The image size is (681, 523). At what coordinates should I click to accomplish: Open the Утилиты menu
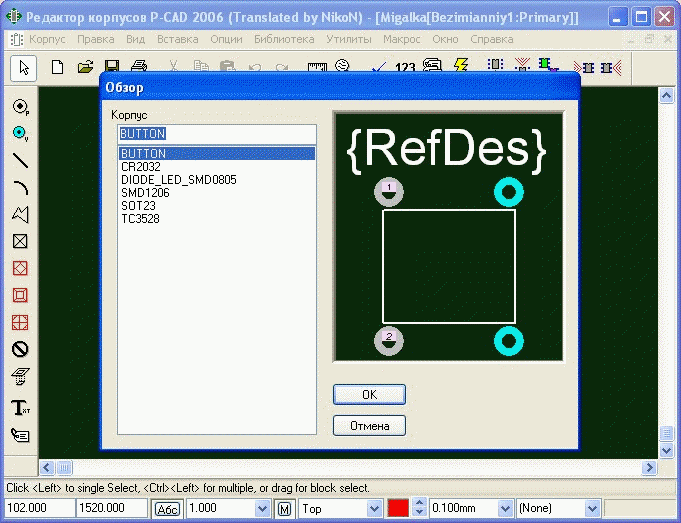(x=350, y=38)
